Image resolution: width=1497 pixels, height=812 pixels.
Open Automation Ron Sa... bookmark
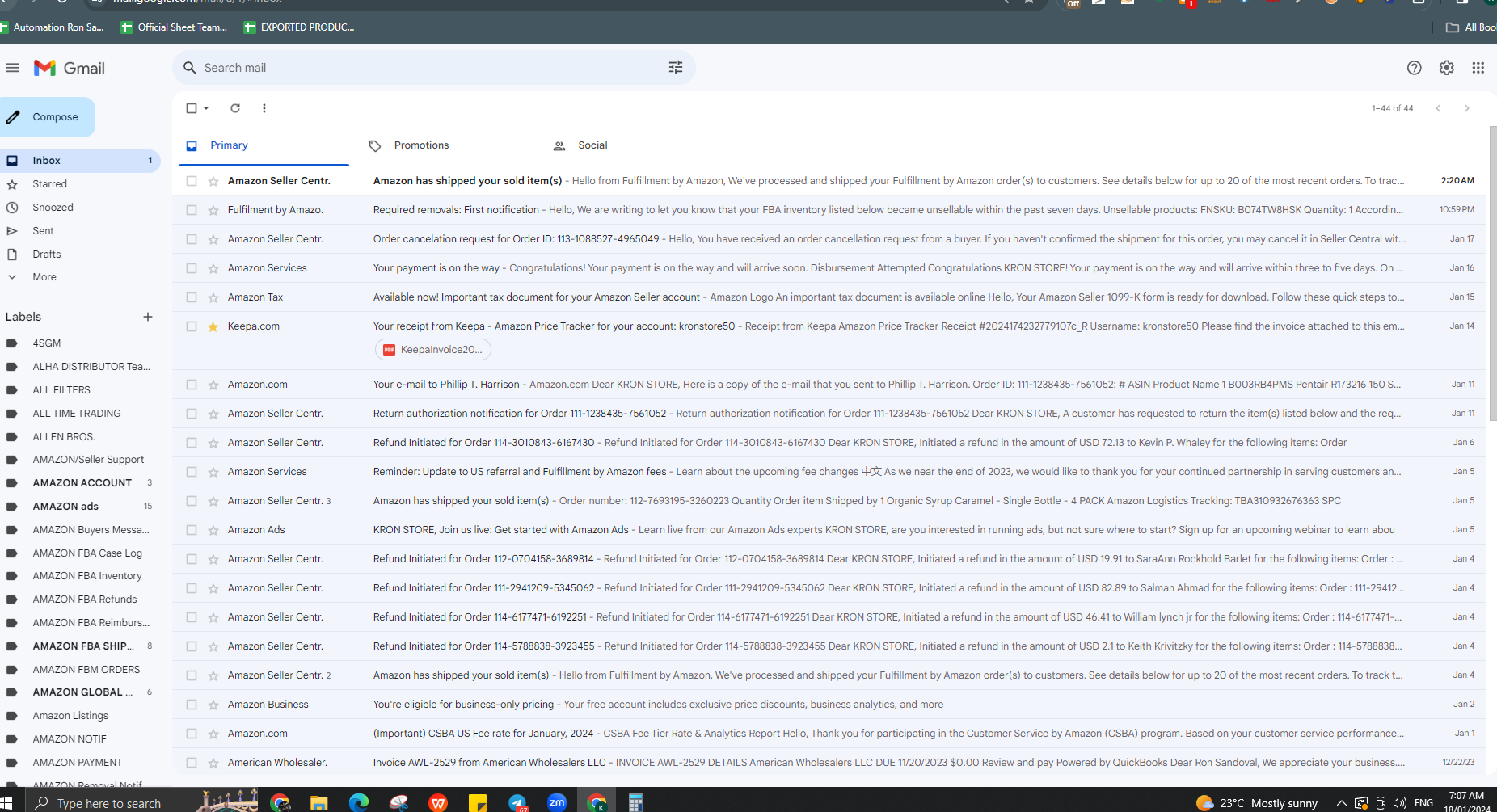[x=52, y=27]
